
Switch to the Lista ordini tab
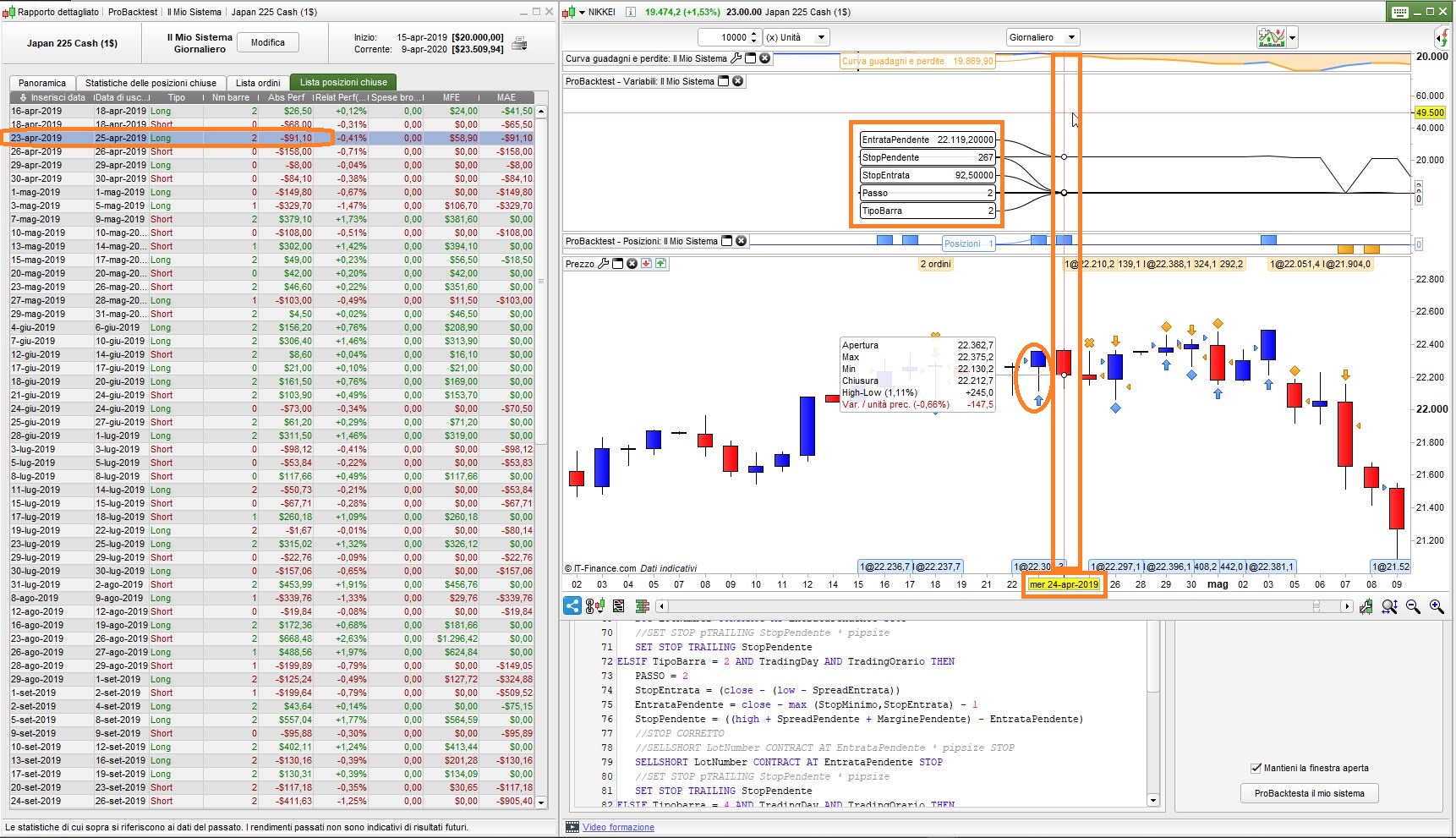(258, 83)
